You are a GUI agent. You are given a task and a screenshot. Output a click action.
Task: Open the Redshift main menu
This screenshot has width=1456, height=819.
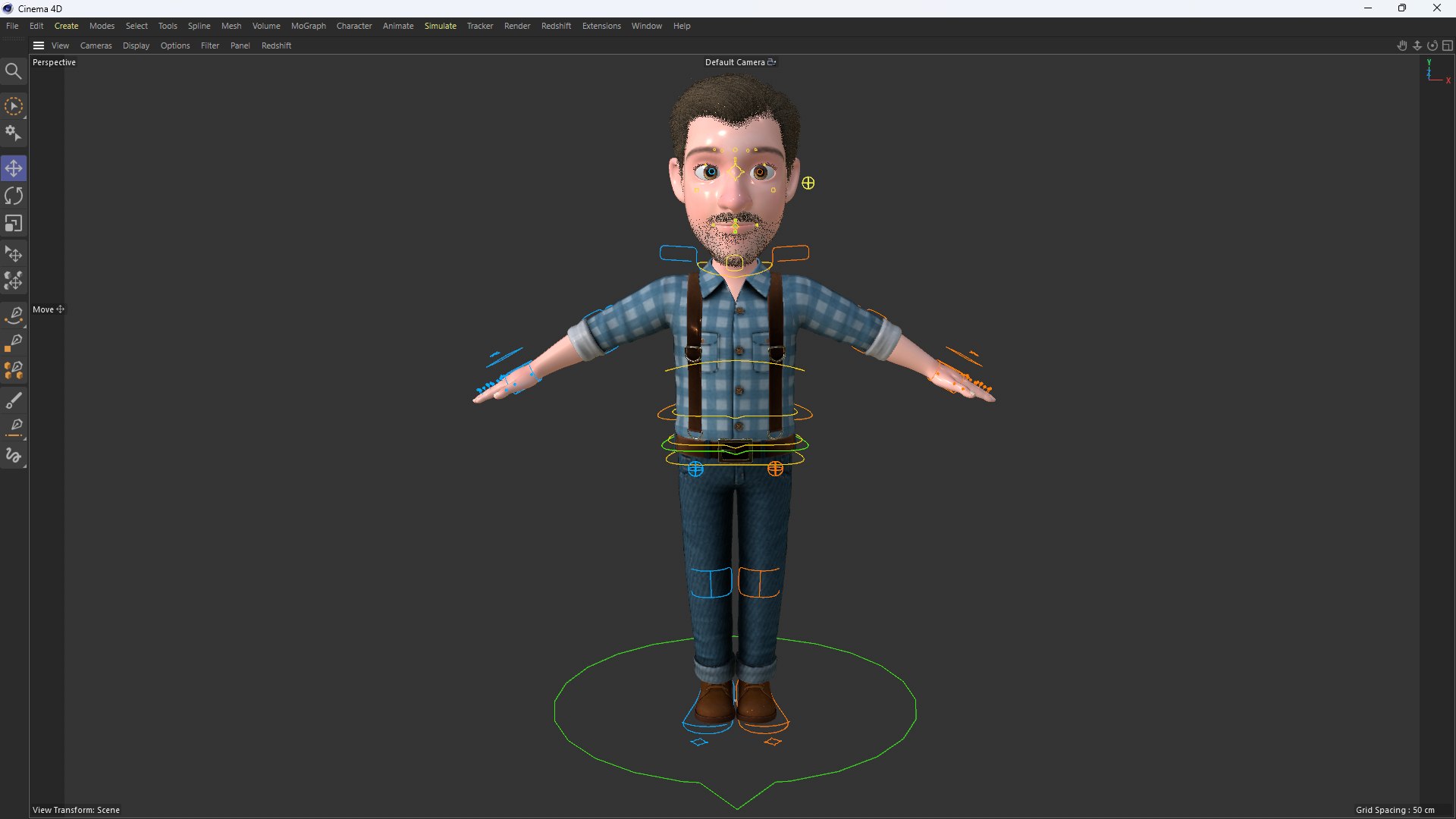tap(556, 26)
